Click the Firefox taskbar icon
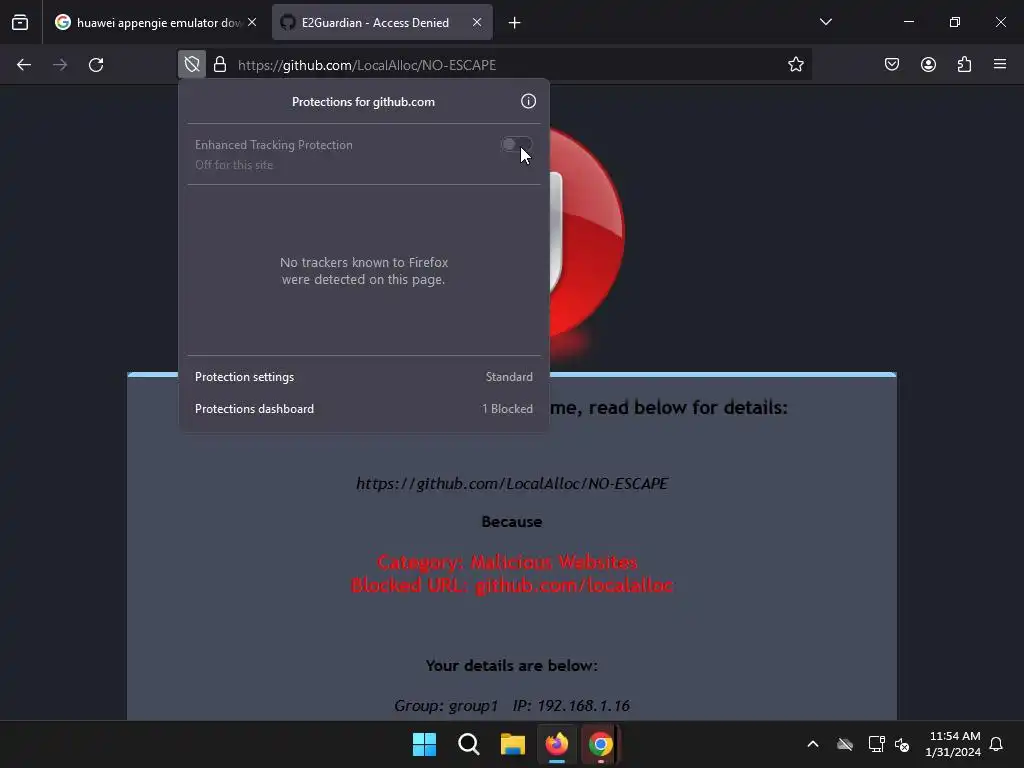The height and width of the screenshot is (768, 1024). (x=557, y=744)
